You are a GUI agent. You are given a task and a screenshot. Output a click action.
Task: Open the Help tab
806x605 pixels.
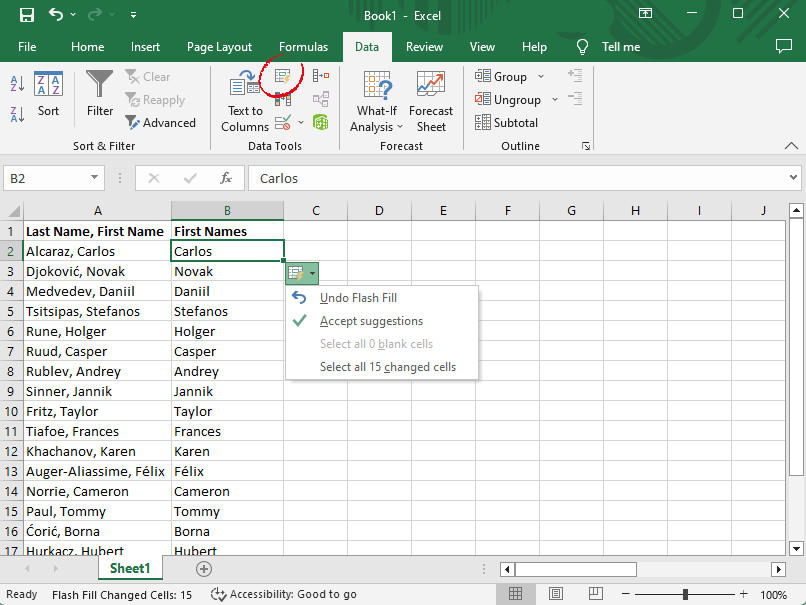[534, 47]
